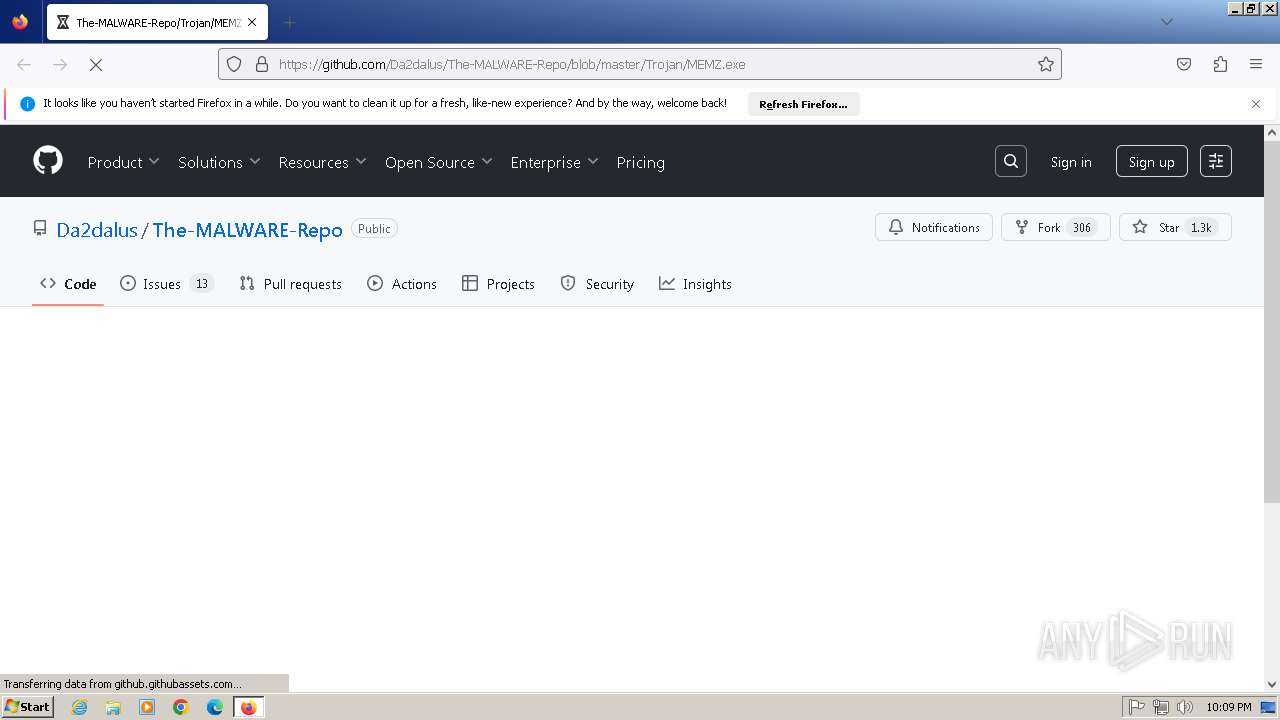The image size is (1280, 720).
Task: Click the Firefox shield tracking protection icon
Action: 234,64
